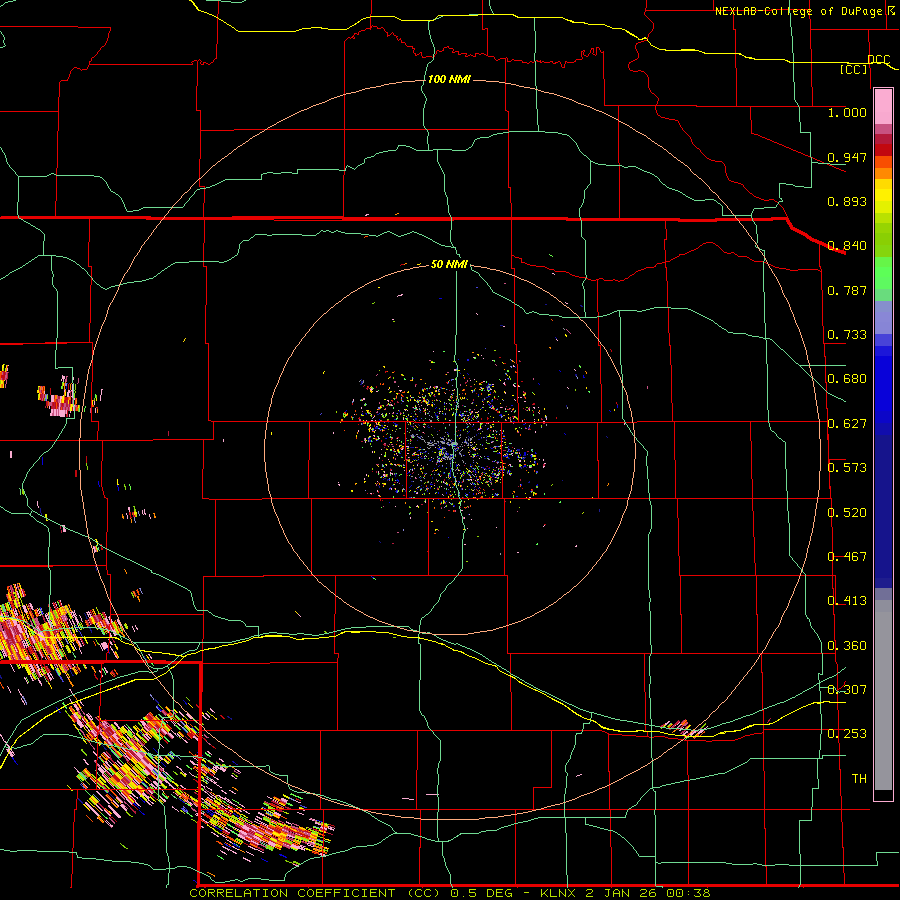Click the small pink echo on the southeast 100 NMI ring
The height and width of the screenshot is (900, 900).
click(685, 727)
